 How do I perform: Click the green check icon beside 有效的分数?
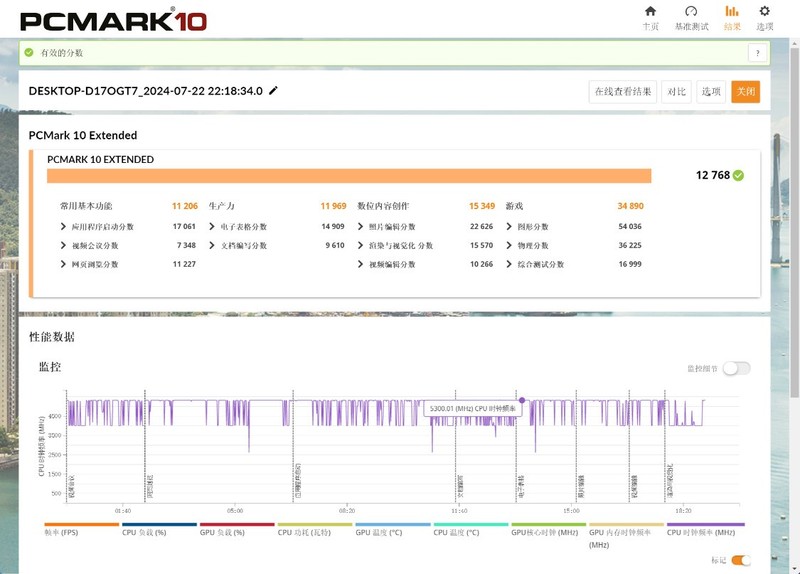29,53
